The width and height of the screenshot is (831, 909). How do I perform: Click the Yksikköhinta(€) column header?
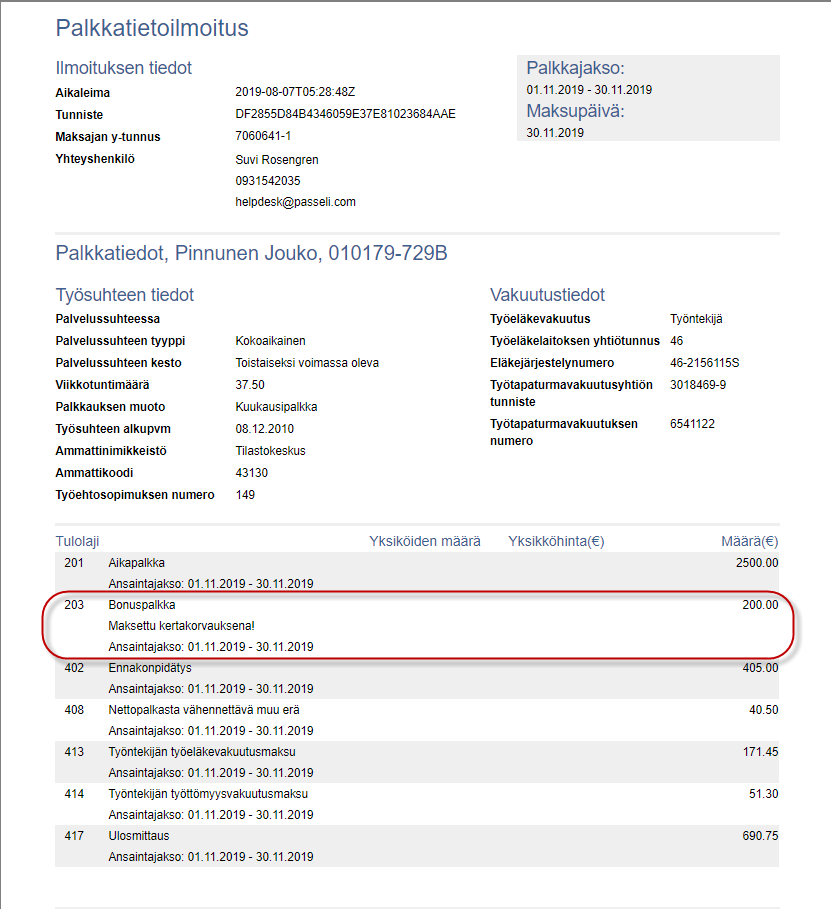tap(556, 541)
